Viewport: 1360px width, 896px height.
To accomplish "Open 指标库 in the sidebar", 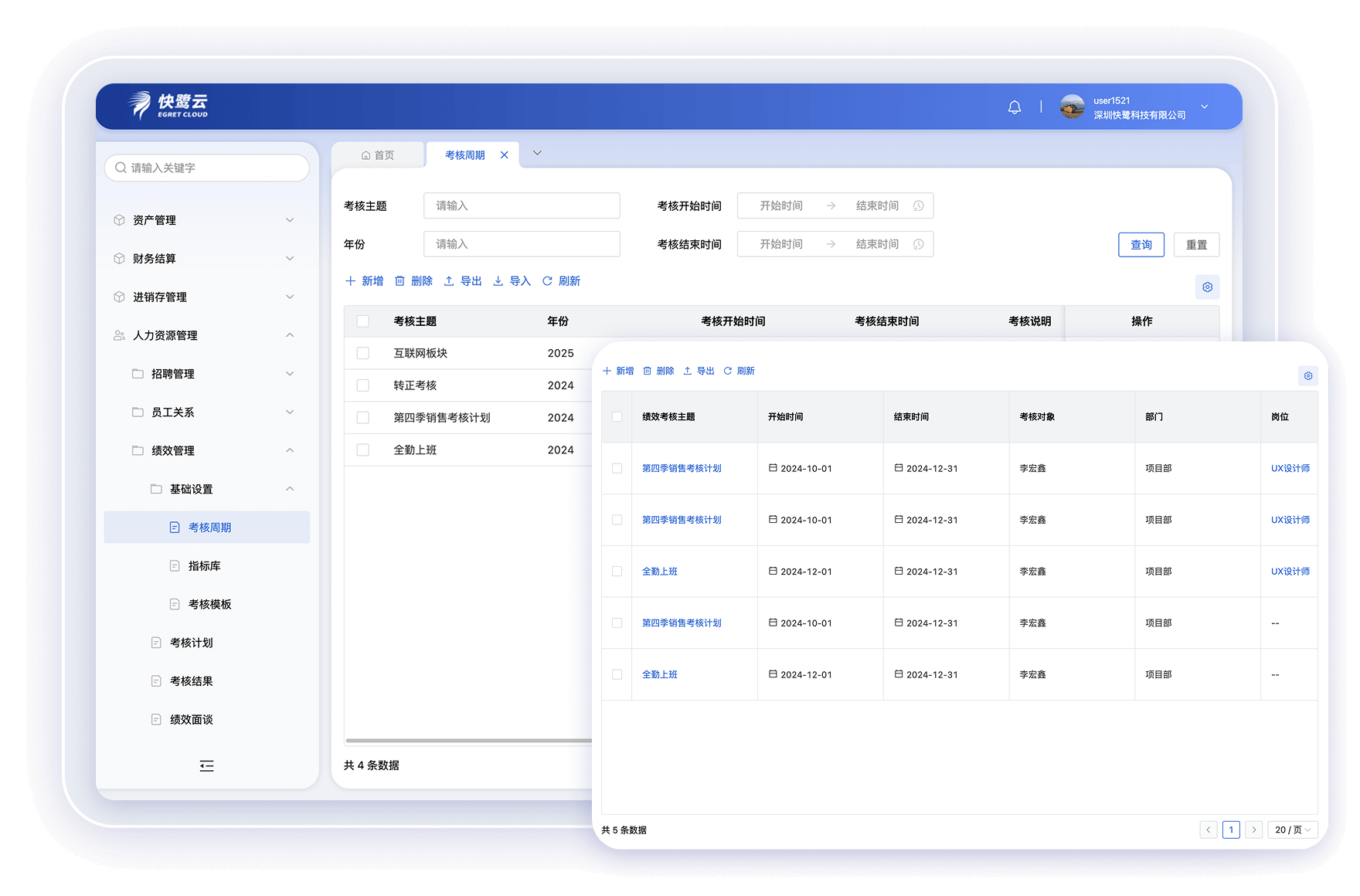I will point(206,566).
